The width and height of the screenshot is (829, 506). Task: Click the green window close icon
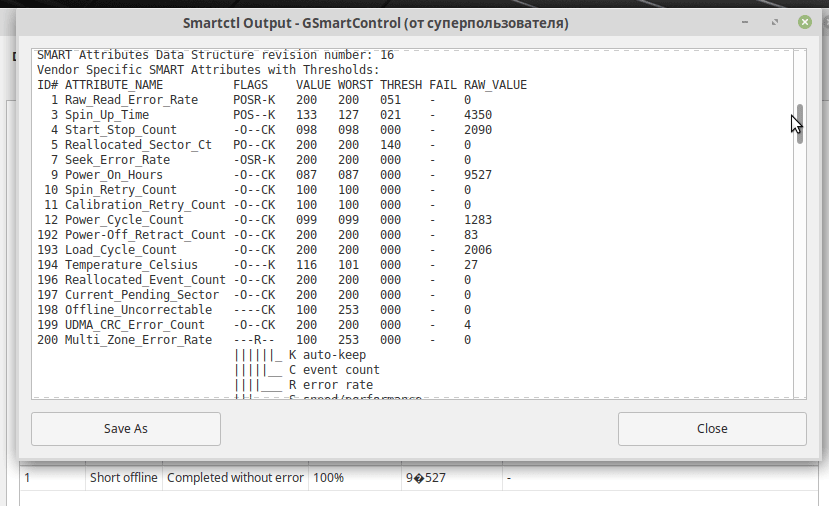pos(805,22)
